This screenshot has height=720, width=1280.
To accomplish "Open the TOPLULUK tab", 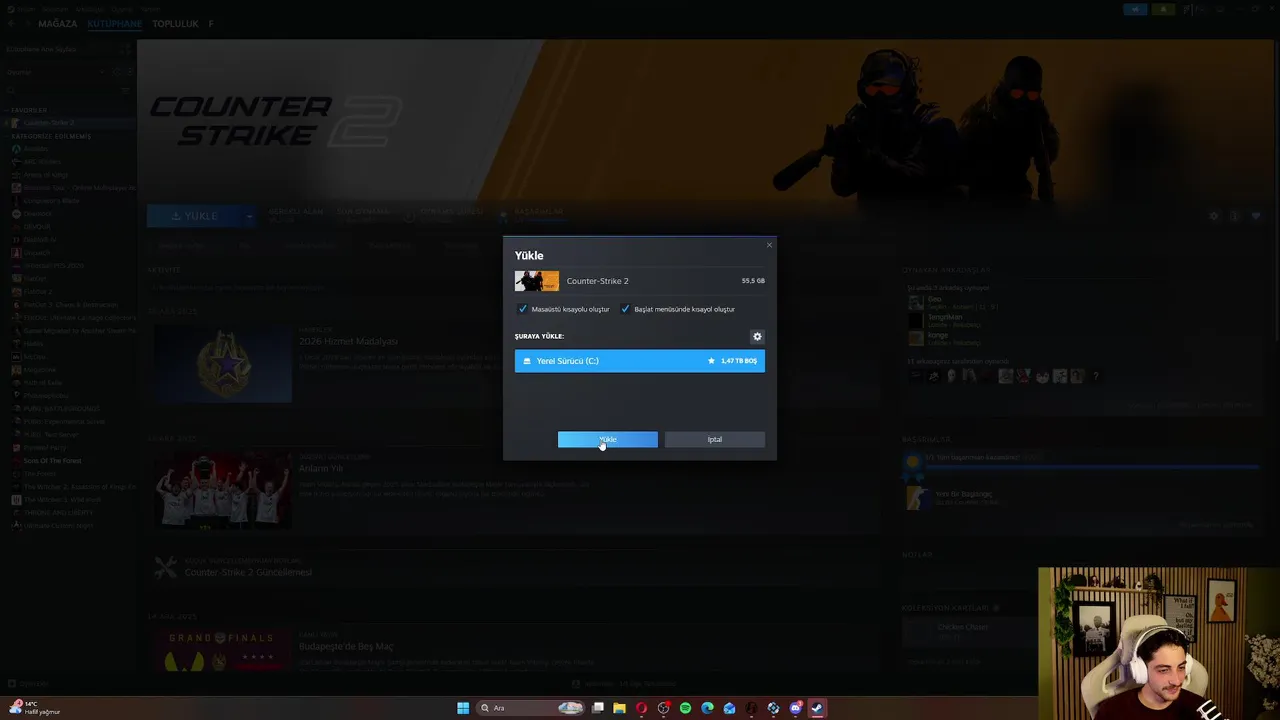I will [175, 23].
